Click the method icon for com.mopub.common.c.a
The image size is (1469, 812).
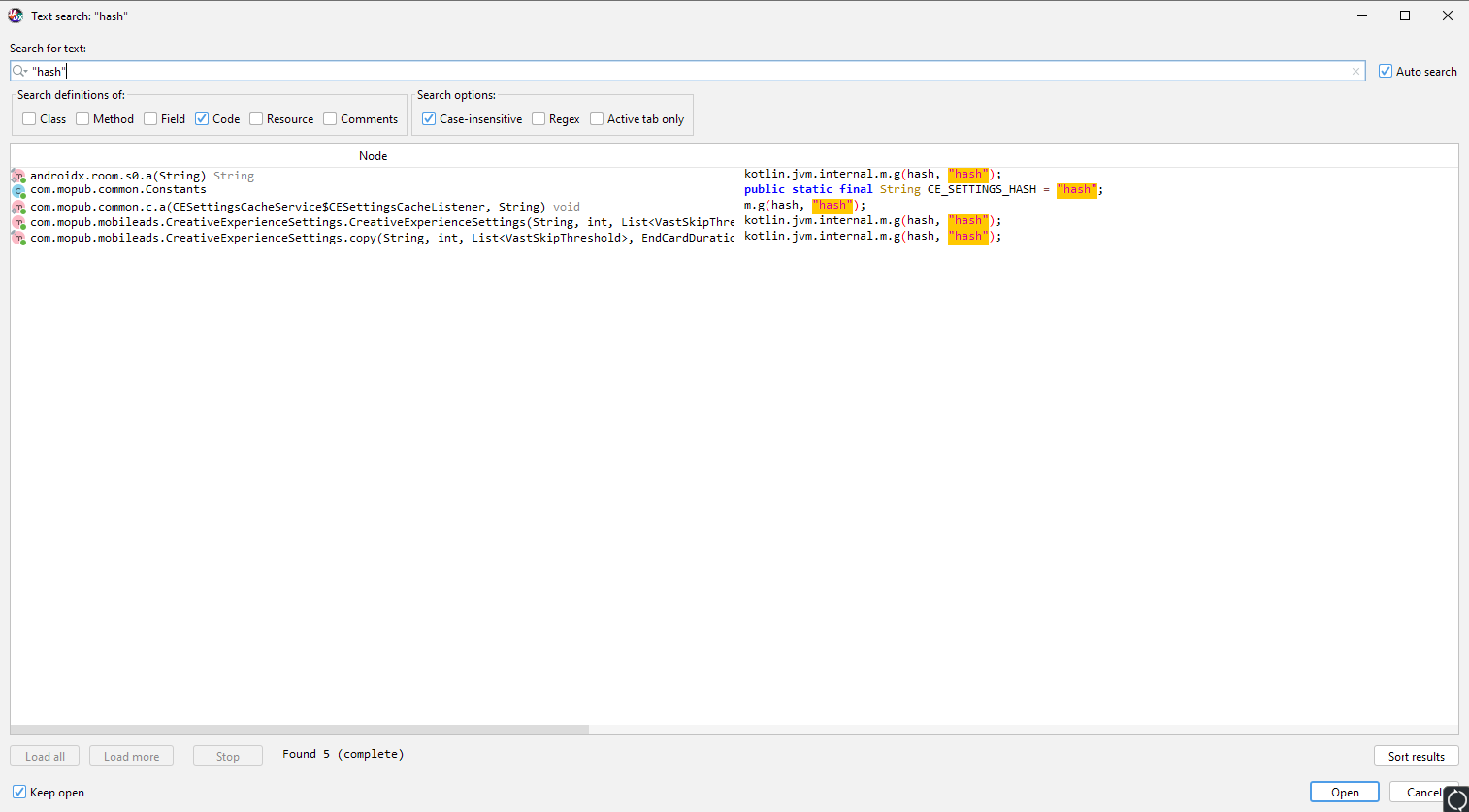(x=17, y=207)
